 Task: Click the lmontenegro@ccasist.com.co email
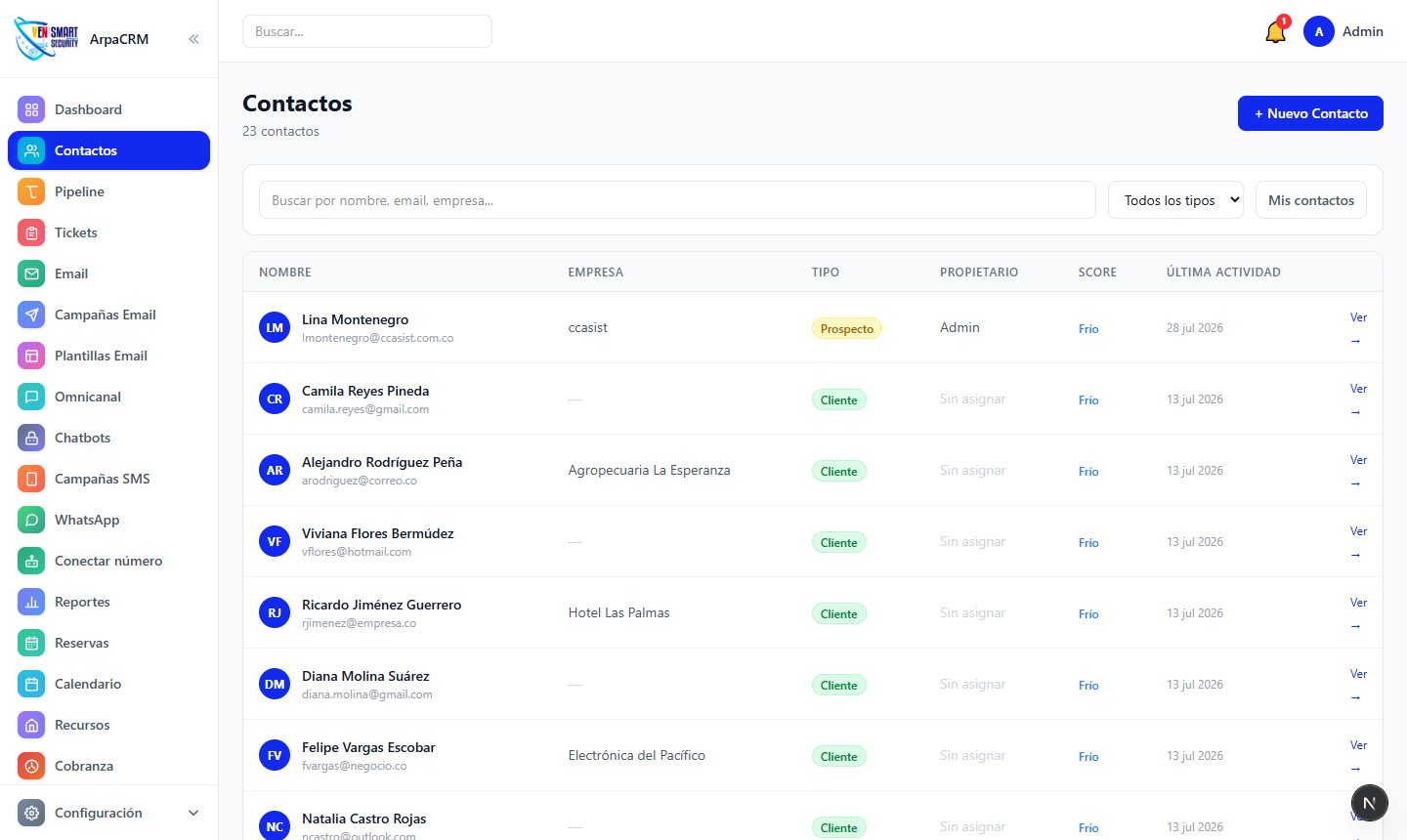(377, 338)
